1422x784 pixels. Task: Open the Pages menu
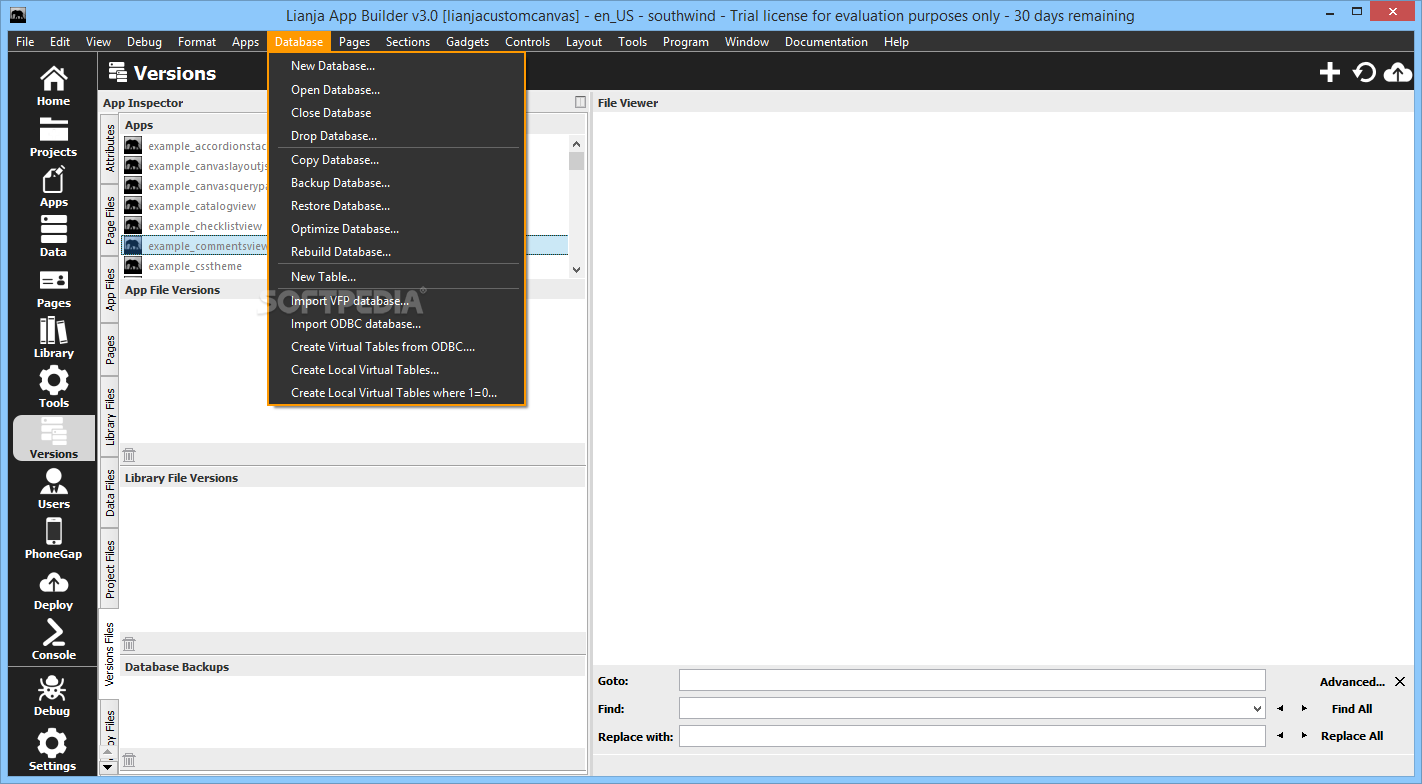[x=354, y=42]
